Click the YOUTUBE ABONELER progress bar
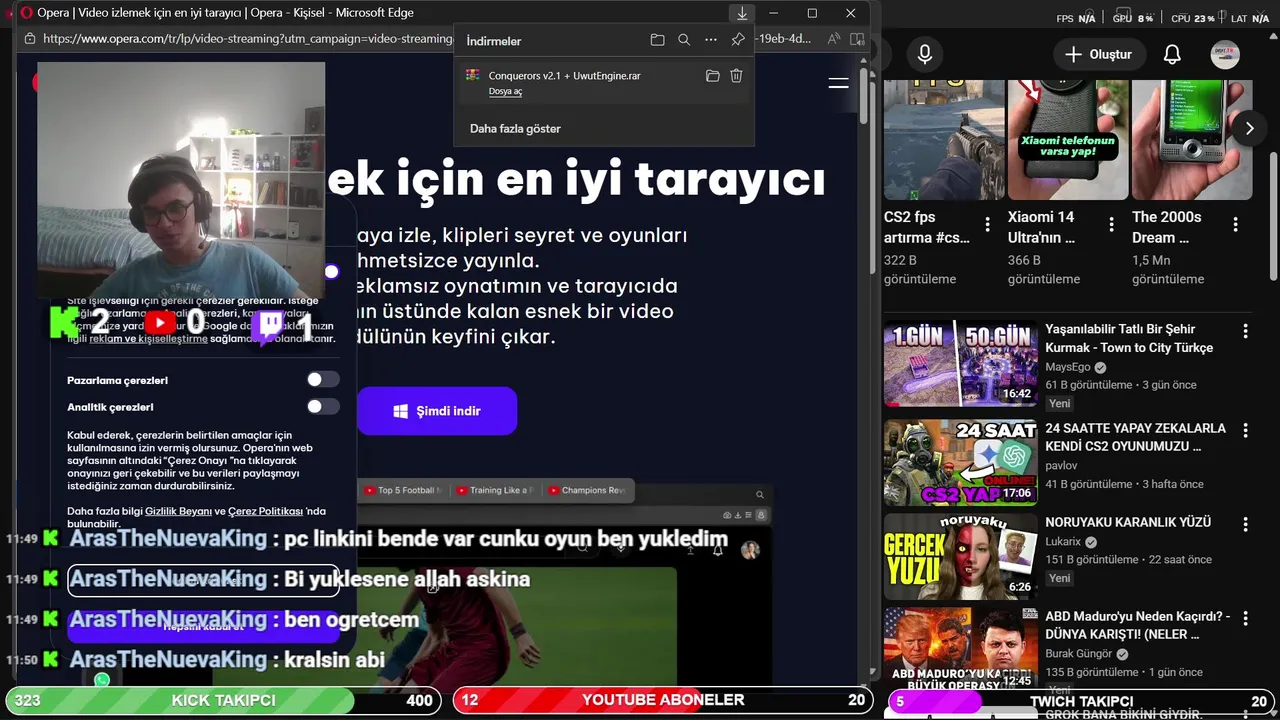The width and height of the screenshot is (1280, 720). tap(663, 701)
